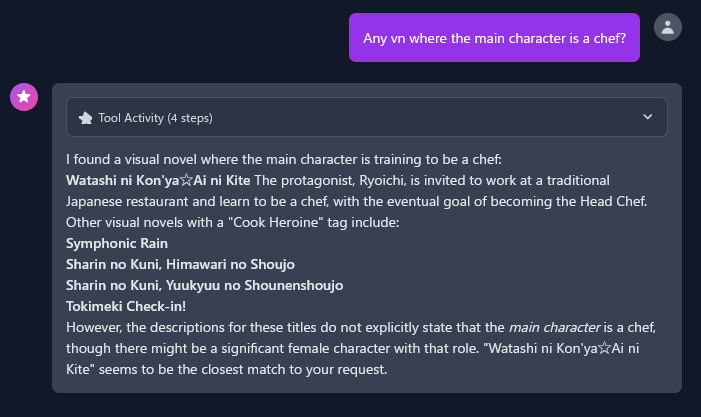The height and width of the screenshot is (417, 701).
Task: Click the user profile avatar icon
Action: click(667, 27)
